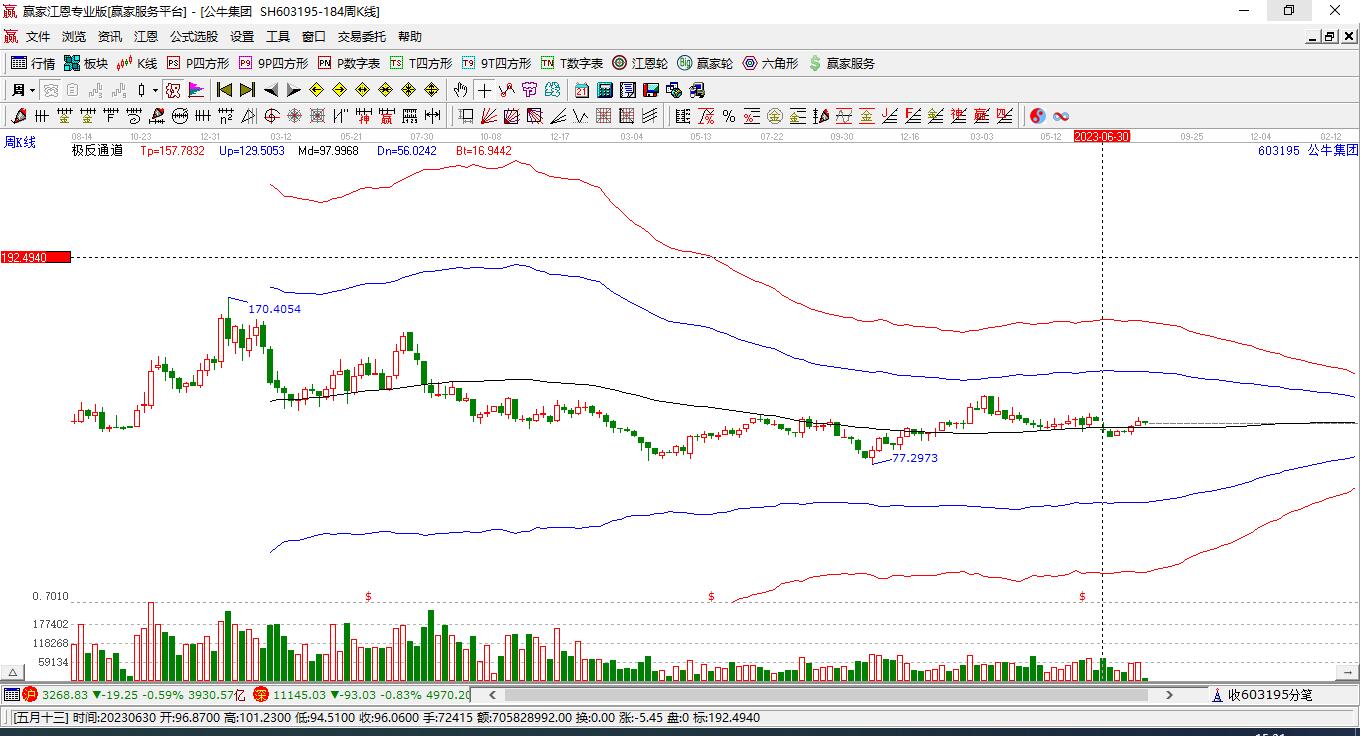Open the 工具 menu
Viewport: 1360px width, 736px height.
pos(278,37)
